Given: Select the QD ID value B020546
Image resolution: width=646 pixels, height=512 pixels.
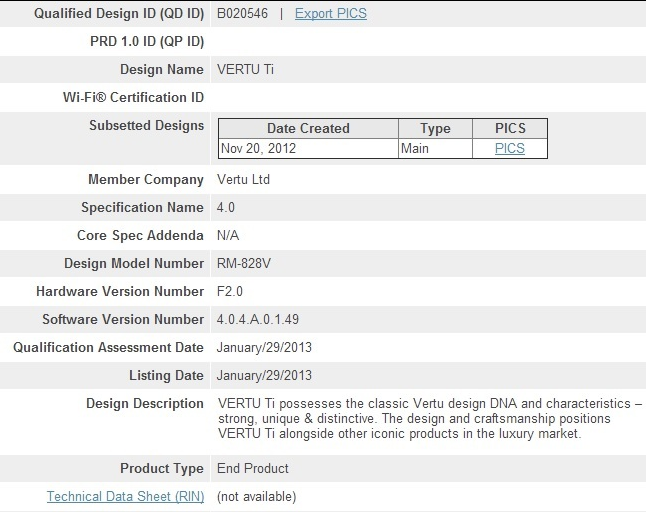Looking at the screenshot, I should coord(242,14).
